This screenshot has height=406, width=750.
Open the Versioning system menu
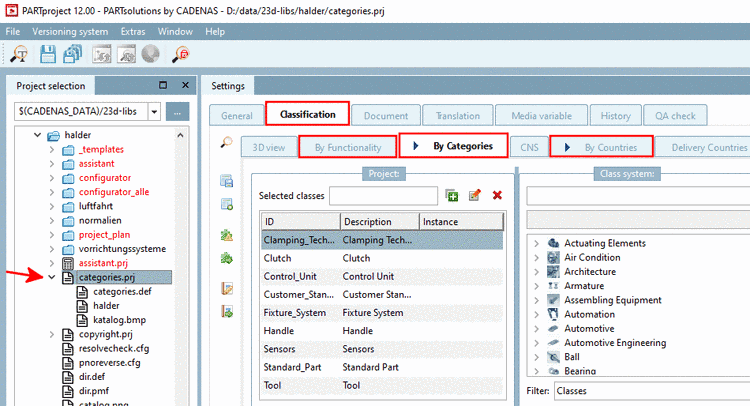(x=70, y=32)
